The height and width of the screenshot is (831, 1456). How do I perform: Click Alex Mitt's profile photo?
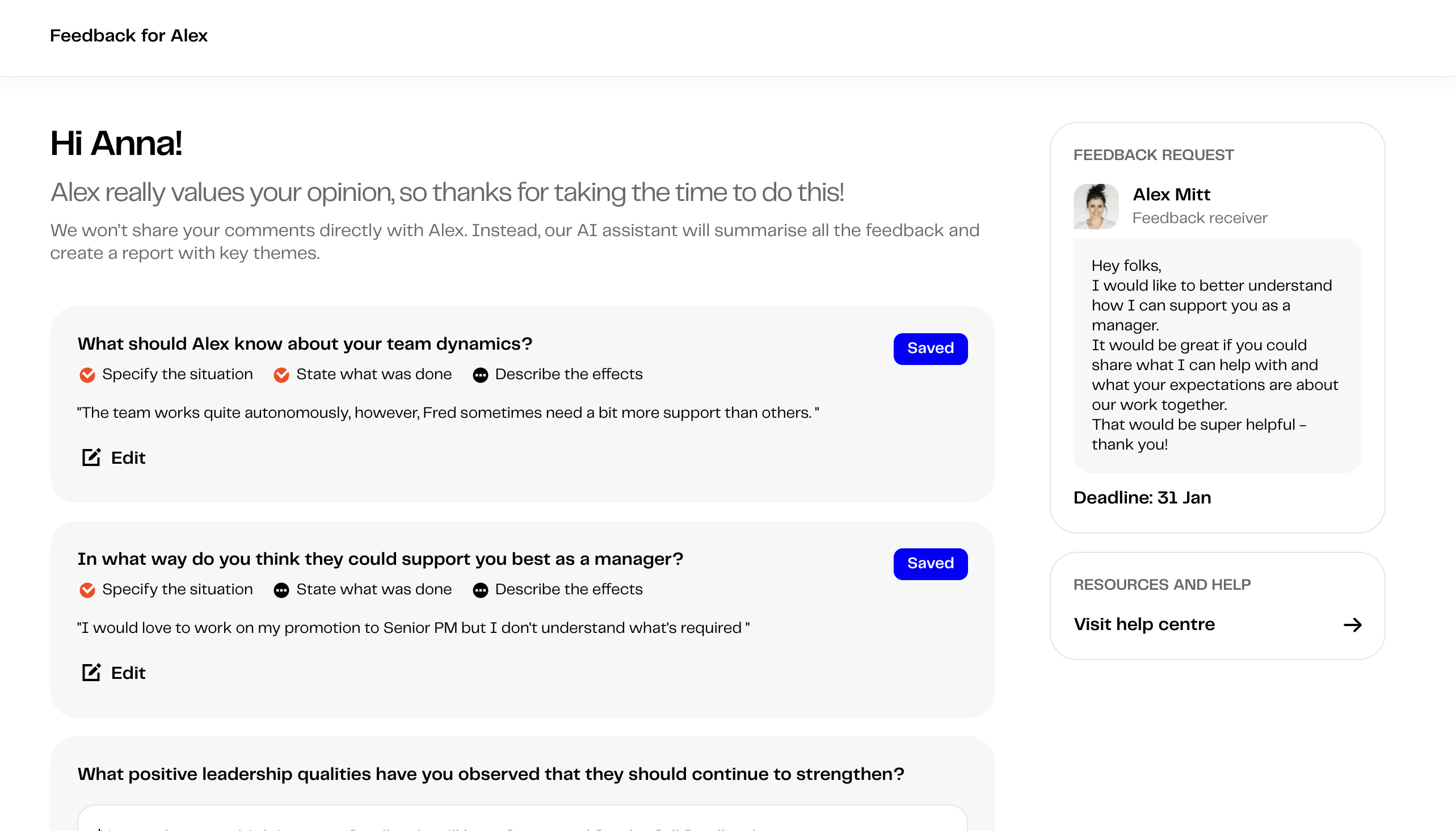[1096, 206]
